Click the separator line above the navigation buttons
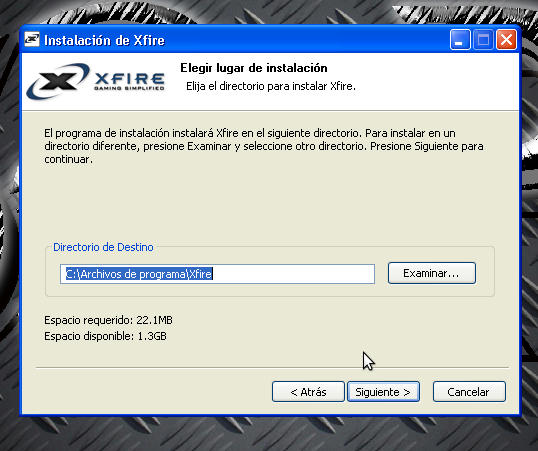Screen dimensions: 538x451 coord(272,368)
